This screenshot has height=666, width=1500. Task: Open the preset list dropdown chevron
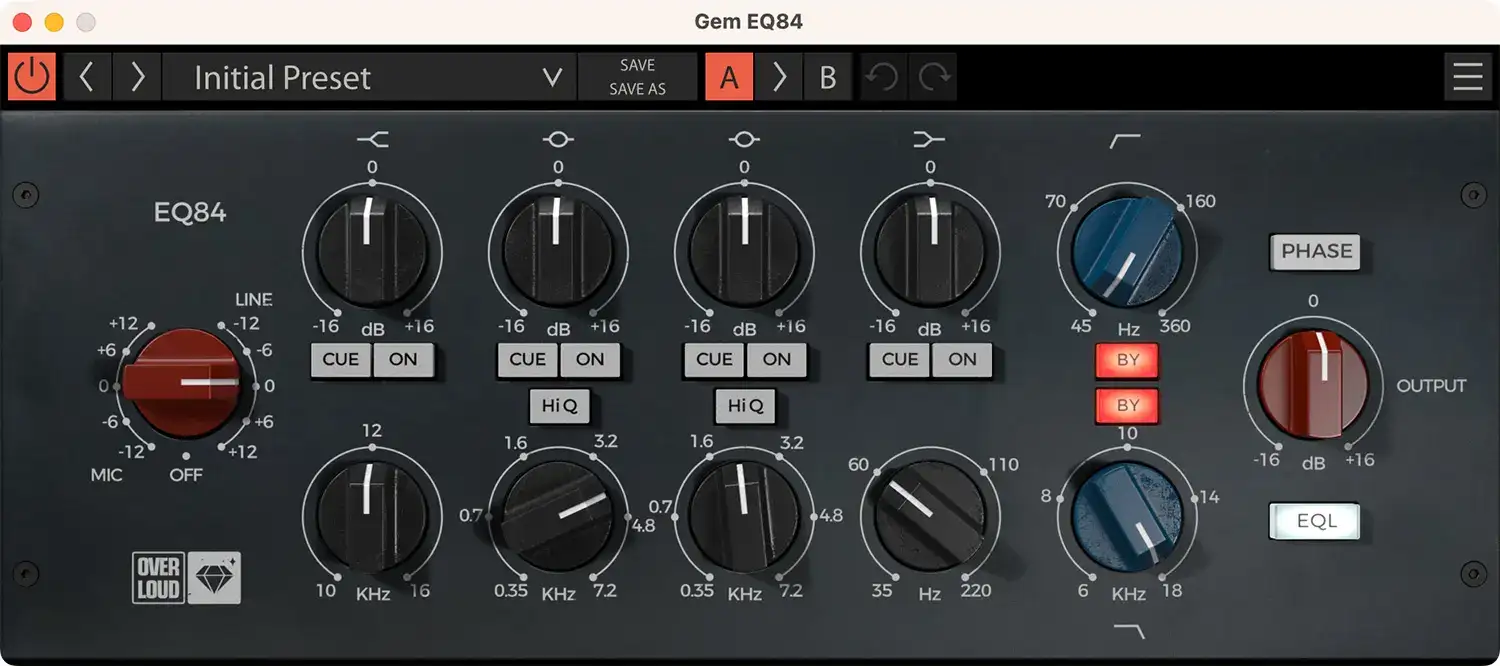pos(551,77)
